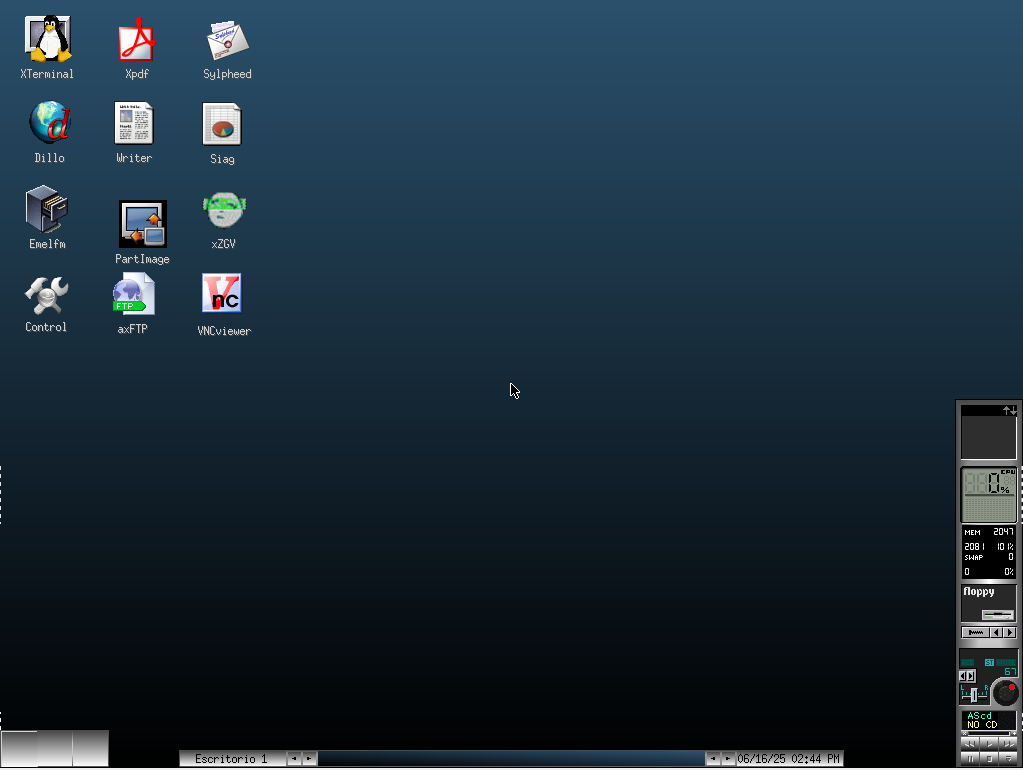Go to next desktop next to Escritorio 1

pyautogui.click(x=309, y=758)
